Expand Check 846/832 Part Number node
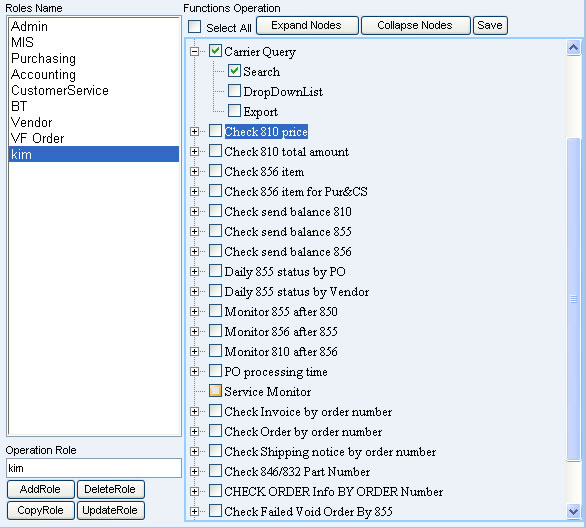 coord(194,471)
